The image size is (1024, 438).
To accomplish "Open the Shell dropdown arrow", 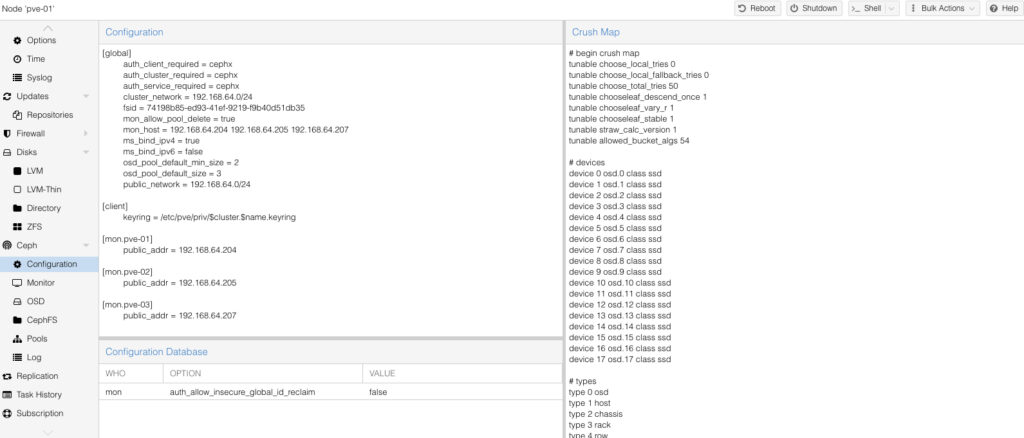I will coord(890,8).
